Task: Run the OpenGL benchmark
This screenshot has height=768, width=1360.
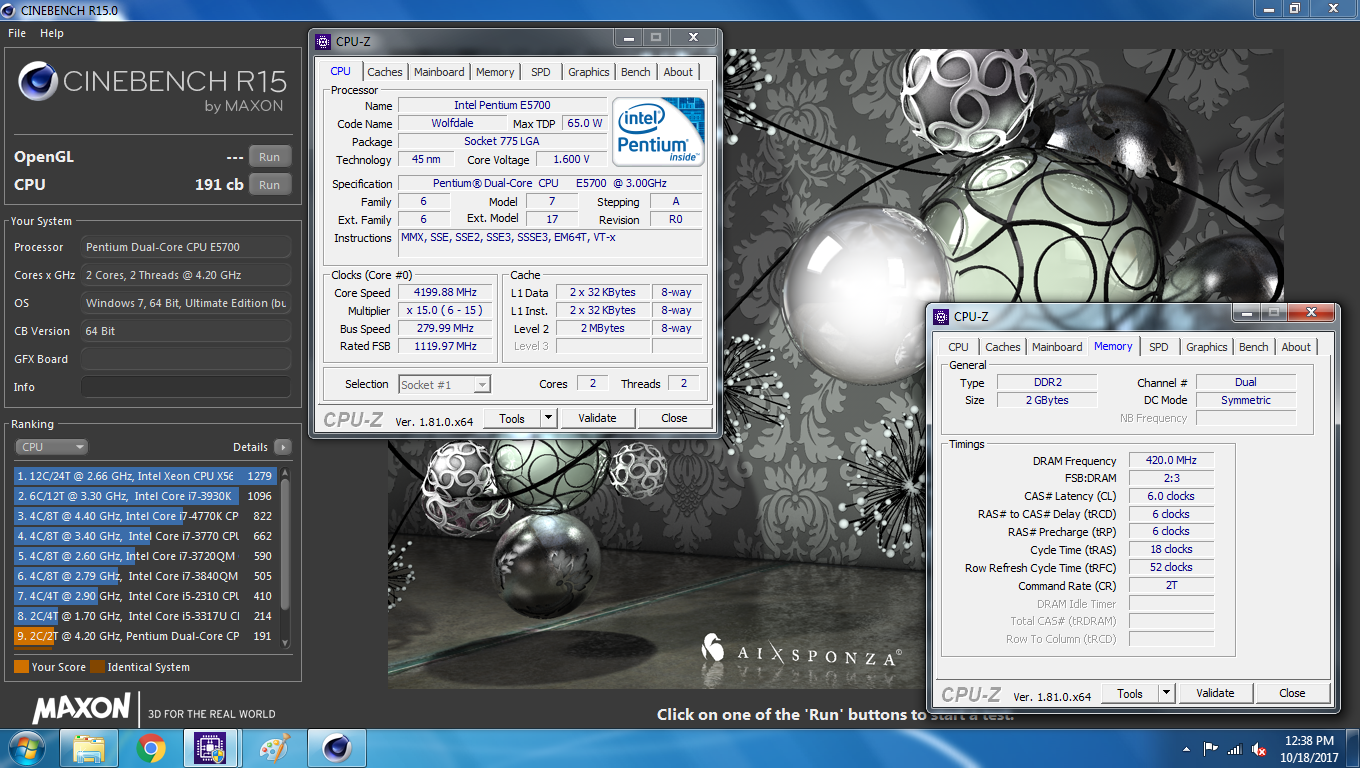Action: (x=270, y=157)
